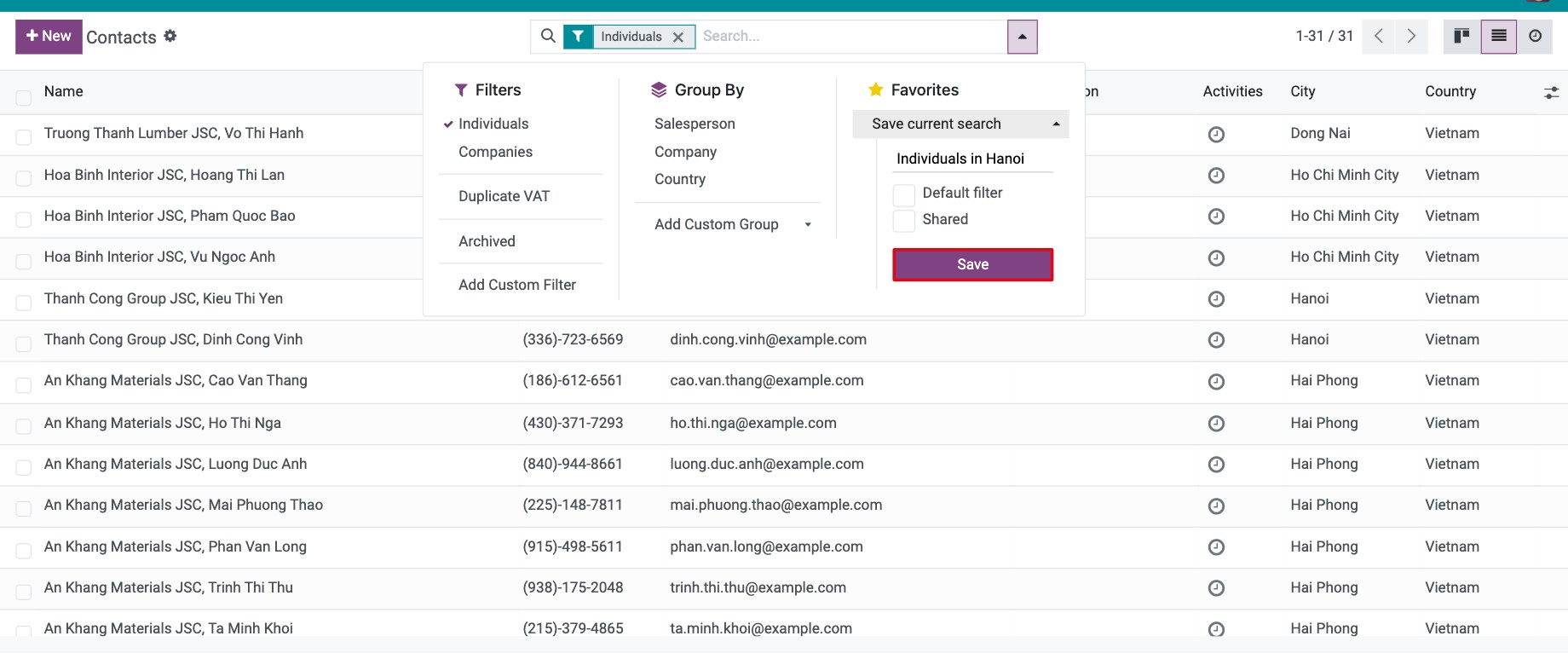Switch to Kanban view
This screenshot has width=1568, height=653.
point(1461,36)
